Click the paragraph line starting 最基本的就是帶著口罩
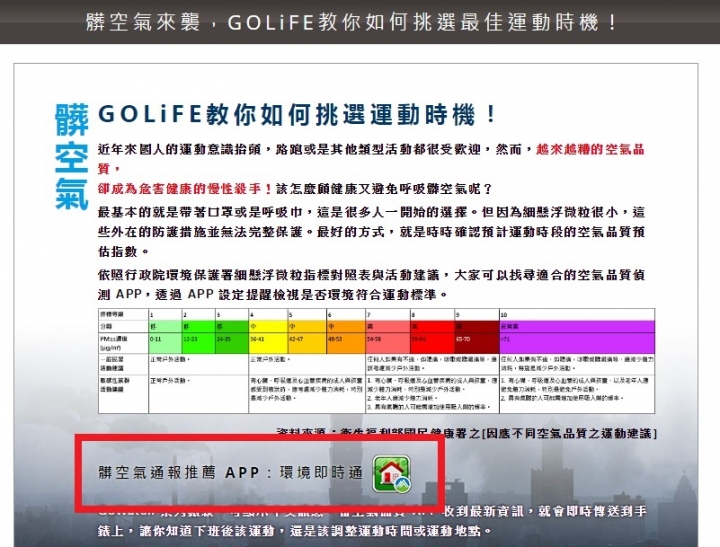The width and height of the screenshot is (720, 547). click(371, 212)
